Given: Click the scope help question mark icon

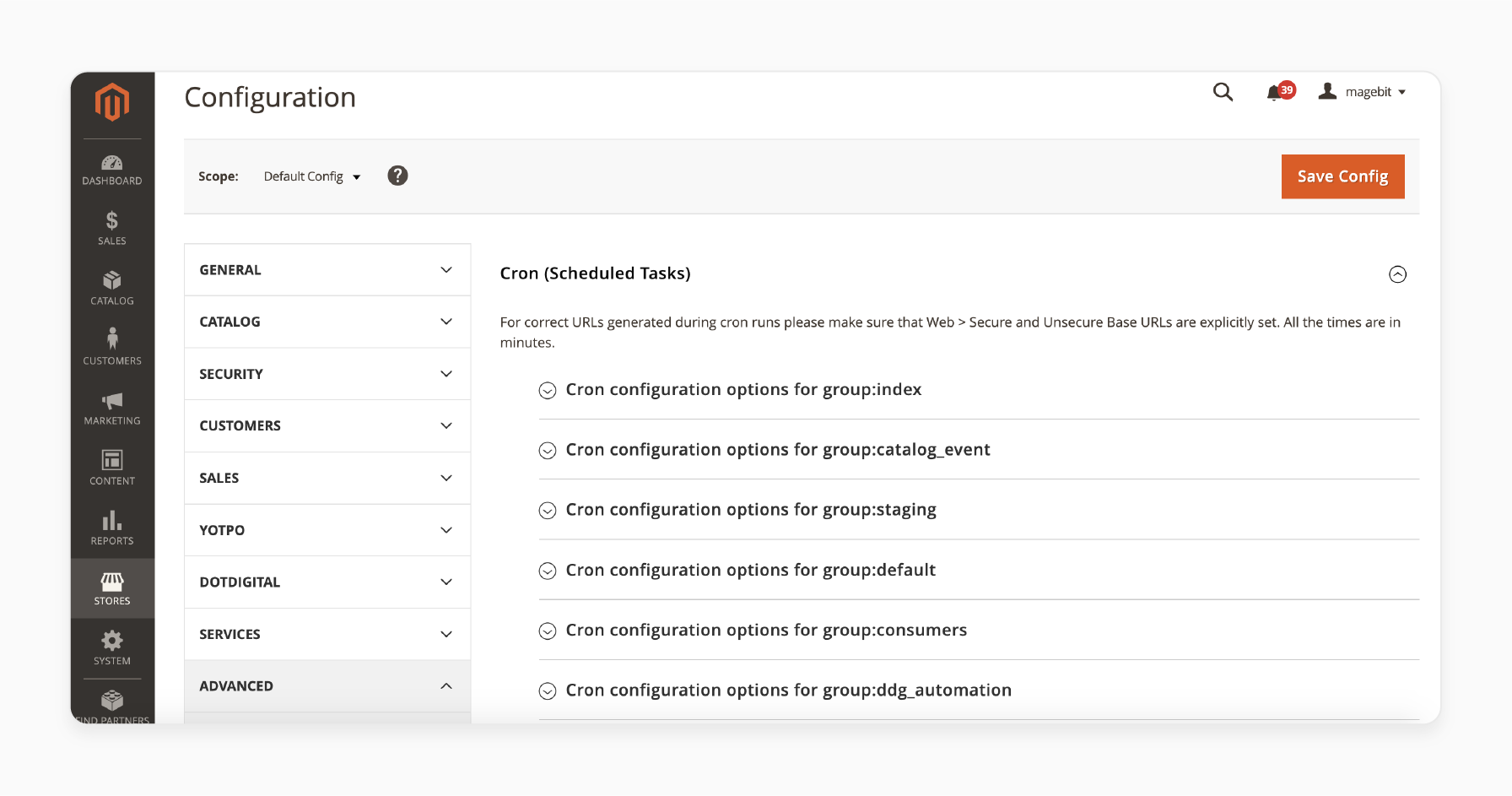Looking at the screenshot, I should tap(397, 176).
